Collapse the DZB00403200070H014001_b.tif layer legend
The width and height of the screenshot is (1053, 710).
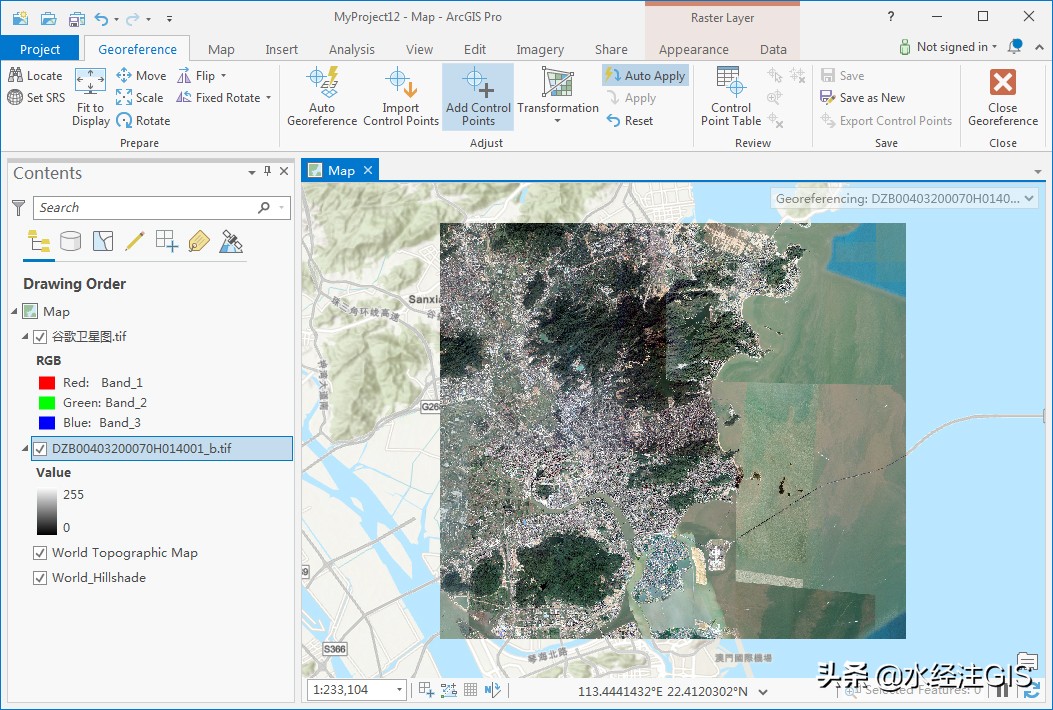coord(26,449)
